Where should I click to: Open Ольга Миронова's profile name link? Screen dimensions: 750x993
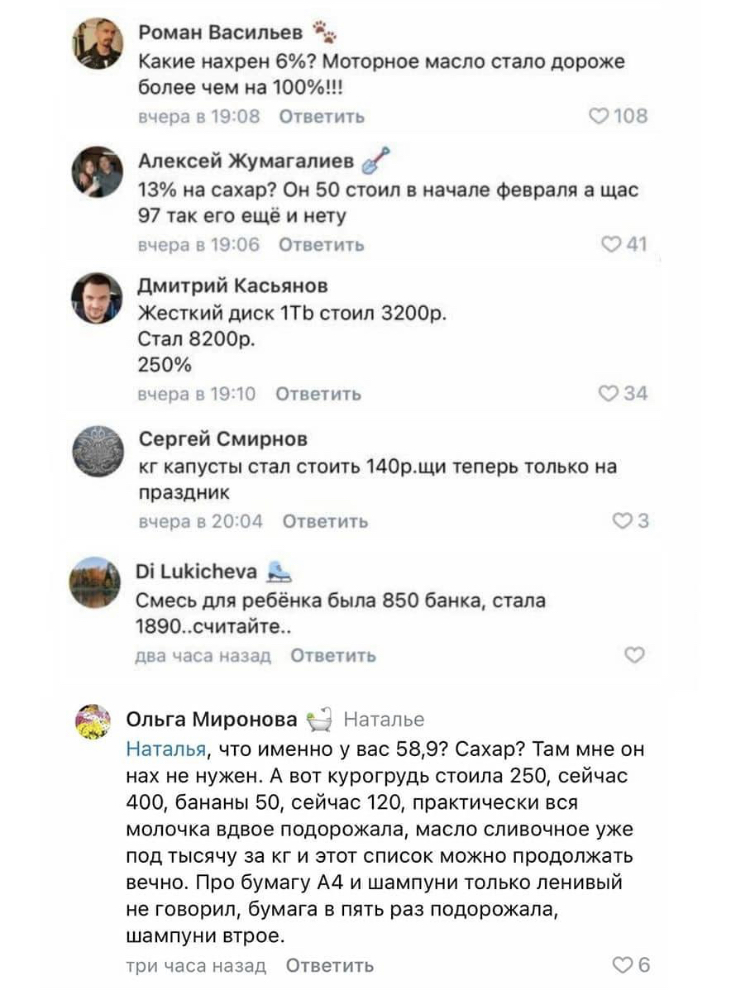click(212, 719)
